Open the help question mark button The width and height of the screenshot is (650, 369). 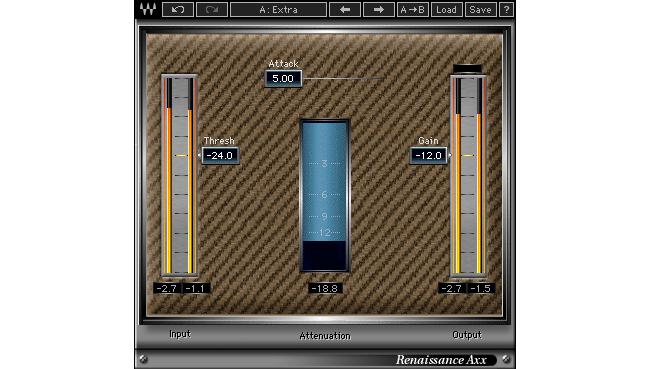506,10
